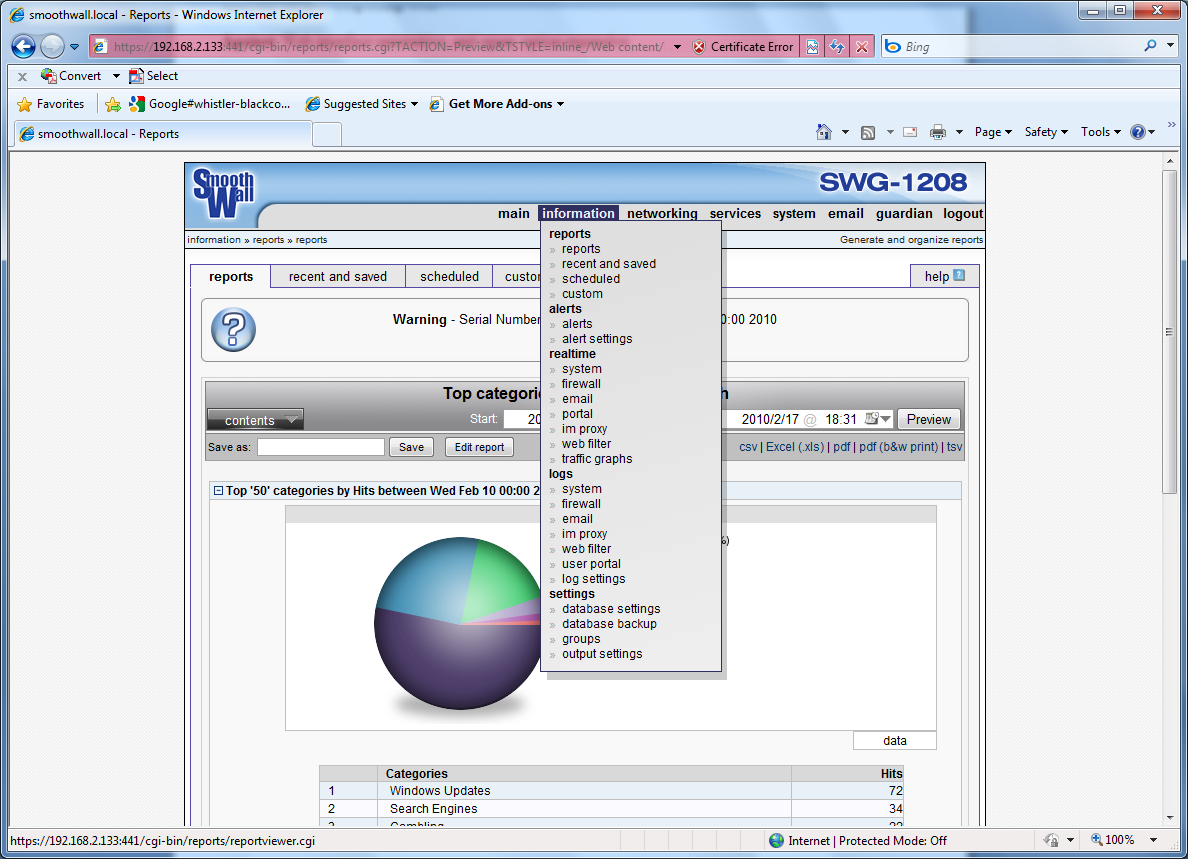Open the main navigation menu
1188x859 pixels.
(x=514, y=214)
